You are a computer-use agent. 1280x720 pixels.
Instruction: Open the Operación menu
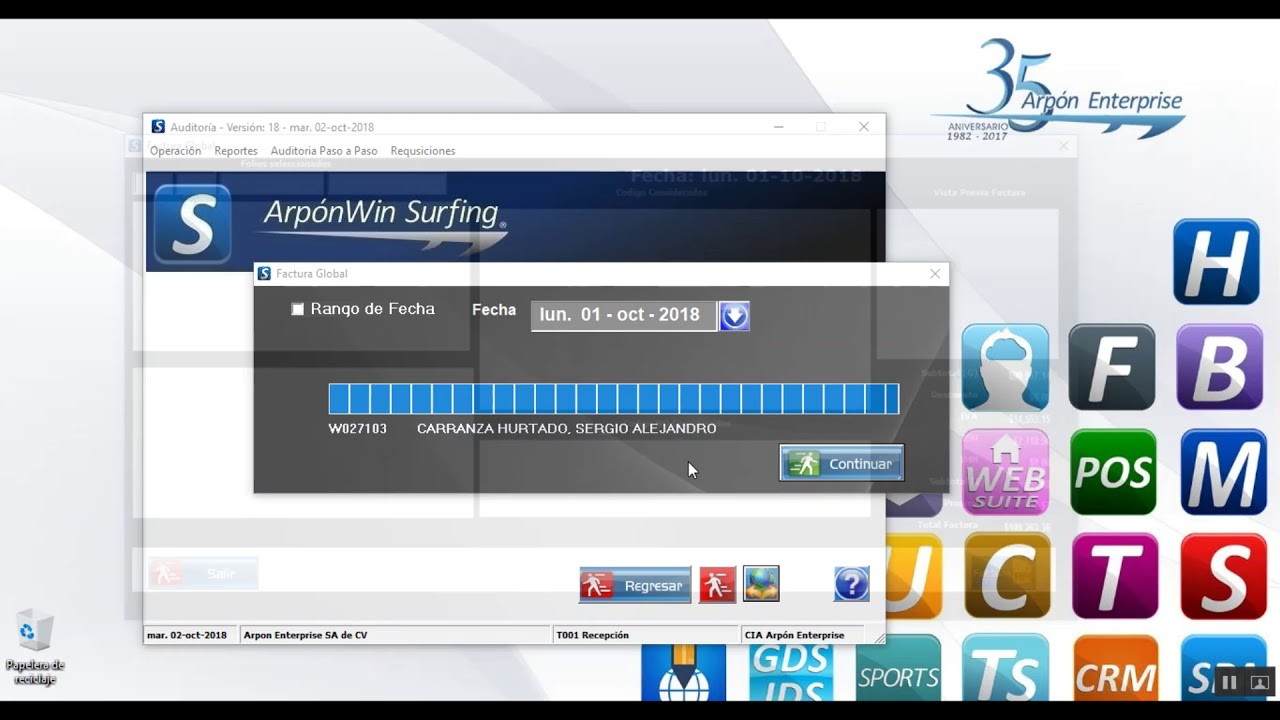175,151
